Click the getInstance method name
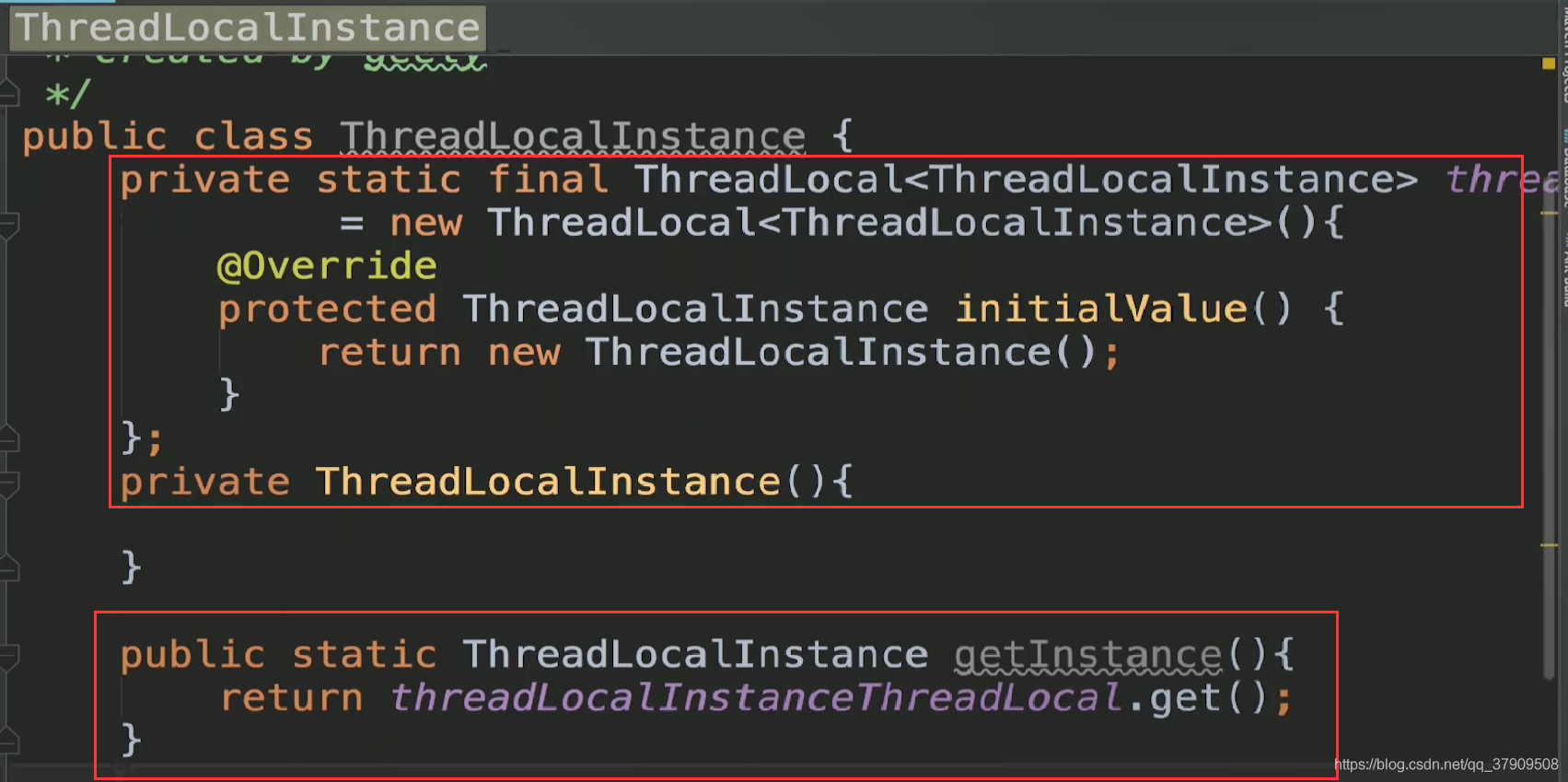 point(1088,656)
